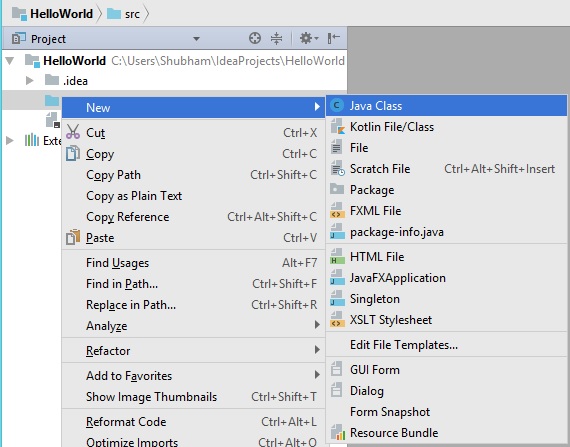Image resolution: width=570 pixels, height=447 pixels.
Task: Expand the External Libraries tree node
Action: 10,141
